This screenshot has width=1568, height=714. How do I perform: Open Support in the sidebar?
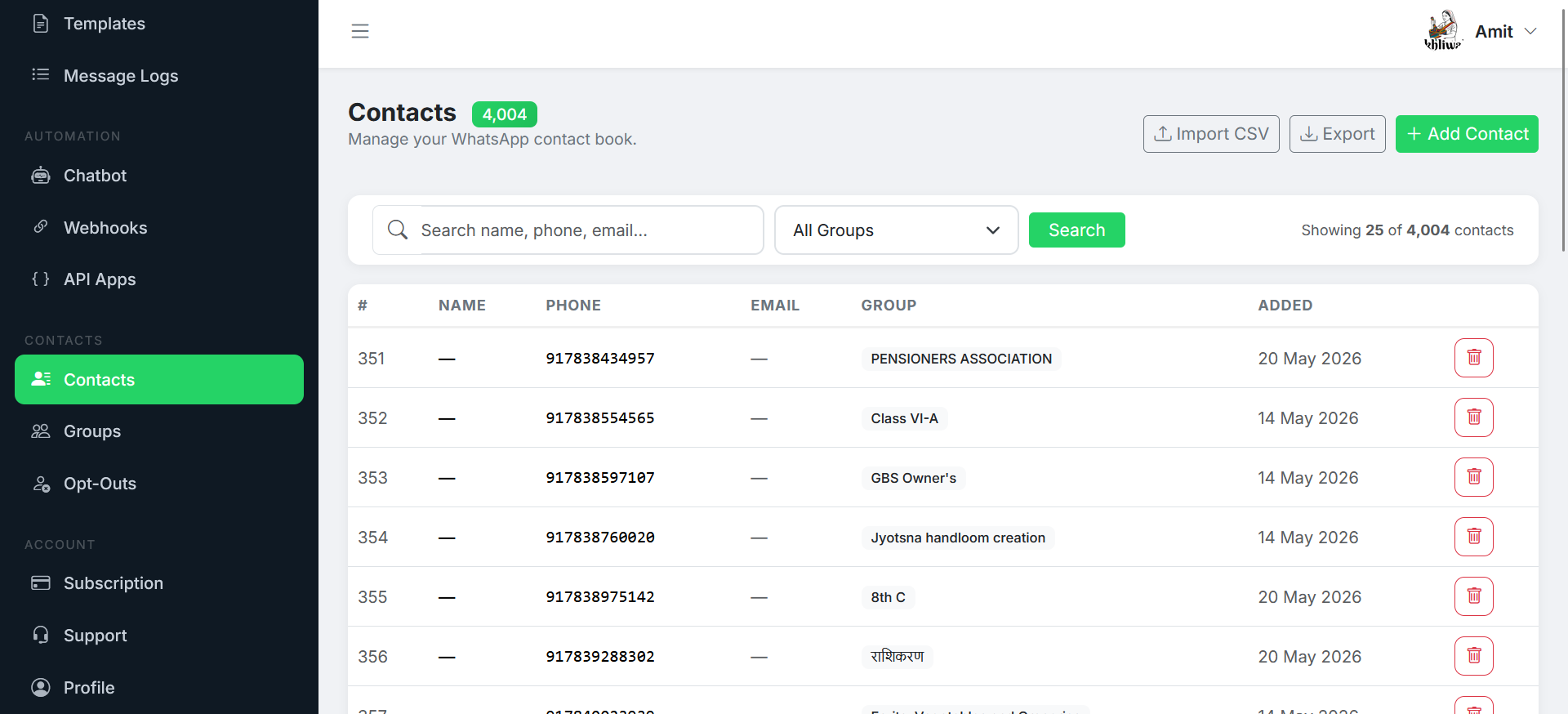pyautogui.click(x=159, y=636)
